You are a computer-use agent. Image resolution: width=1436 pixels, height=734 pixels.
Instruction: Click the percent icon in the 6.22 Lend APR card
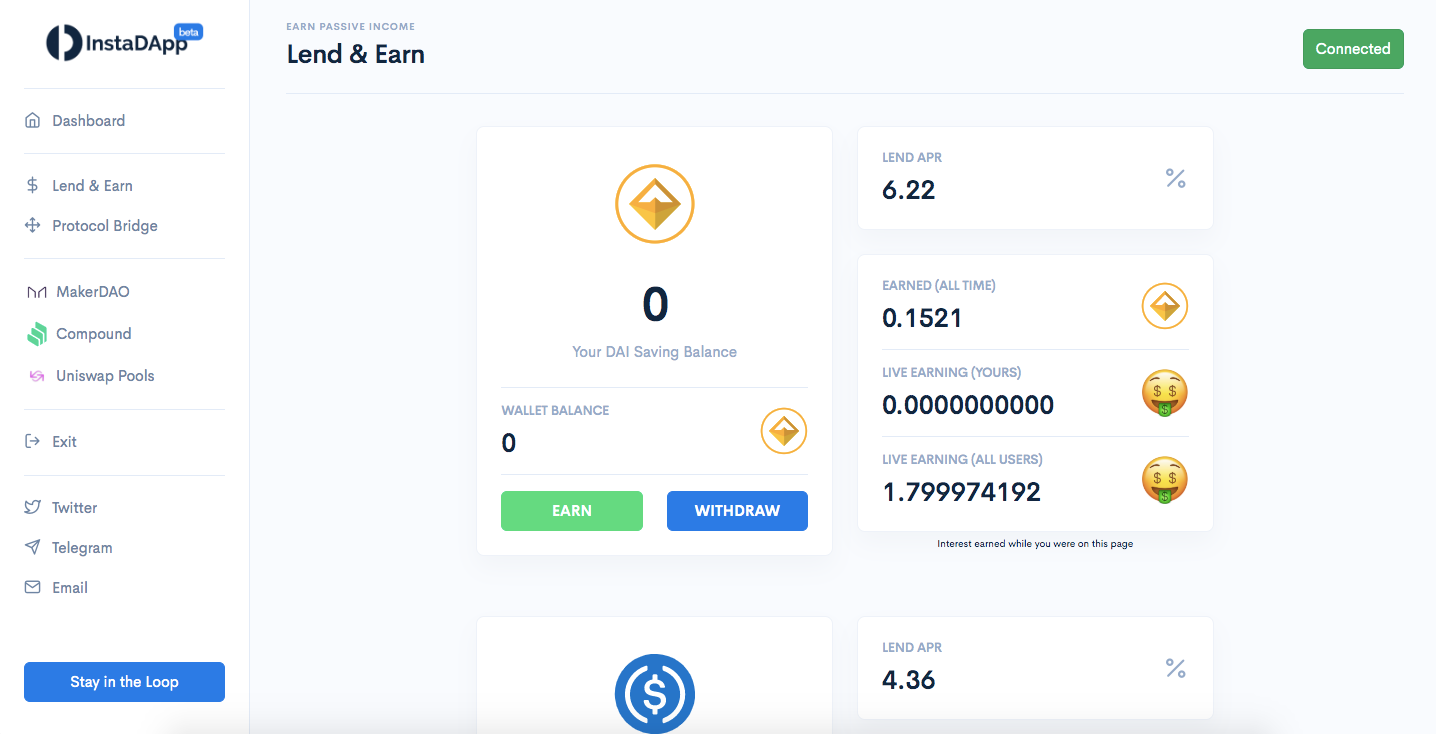(x=1175, y=179)
